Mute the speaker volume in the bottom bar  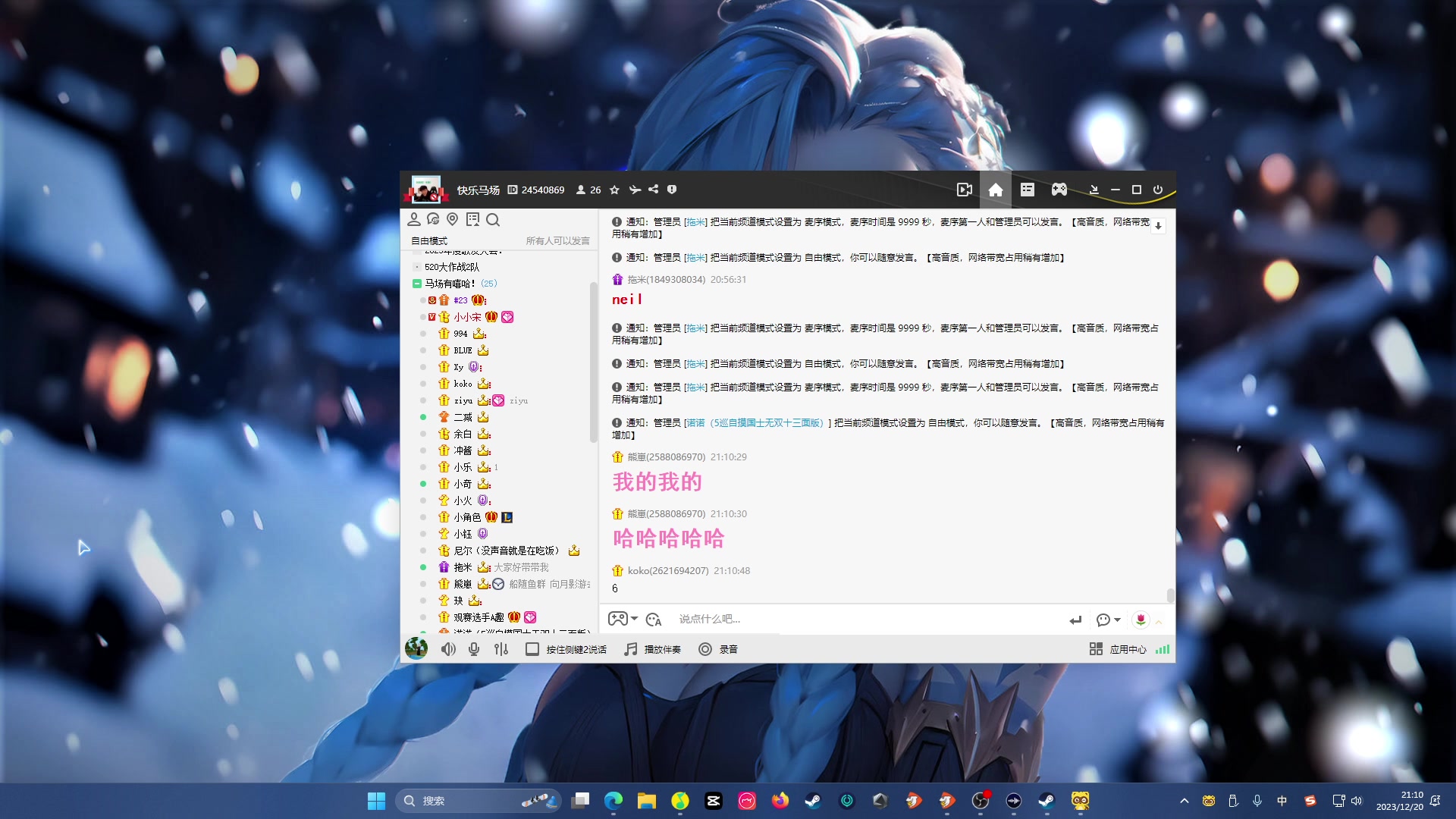coord(448,649)
